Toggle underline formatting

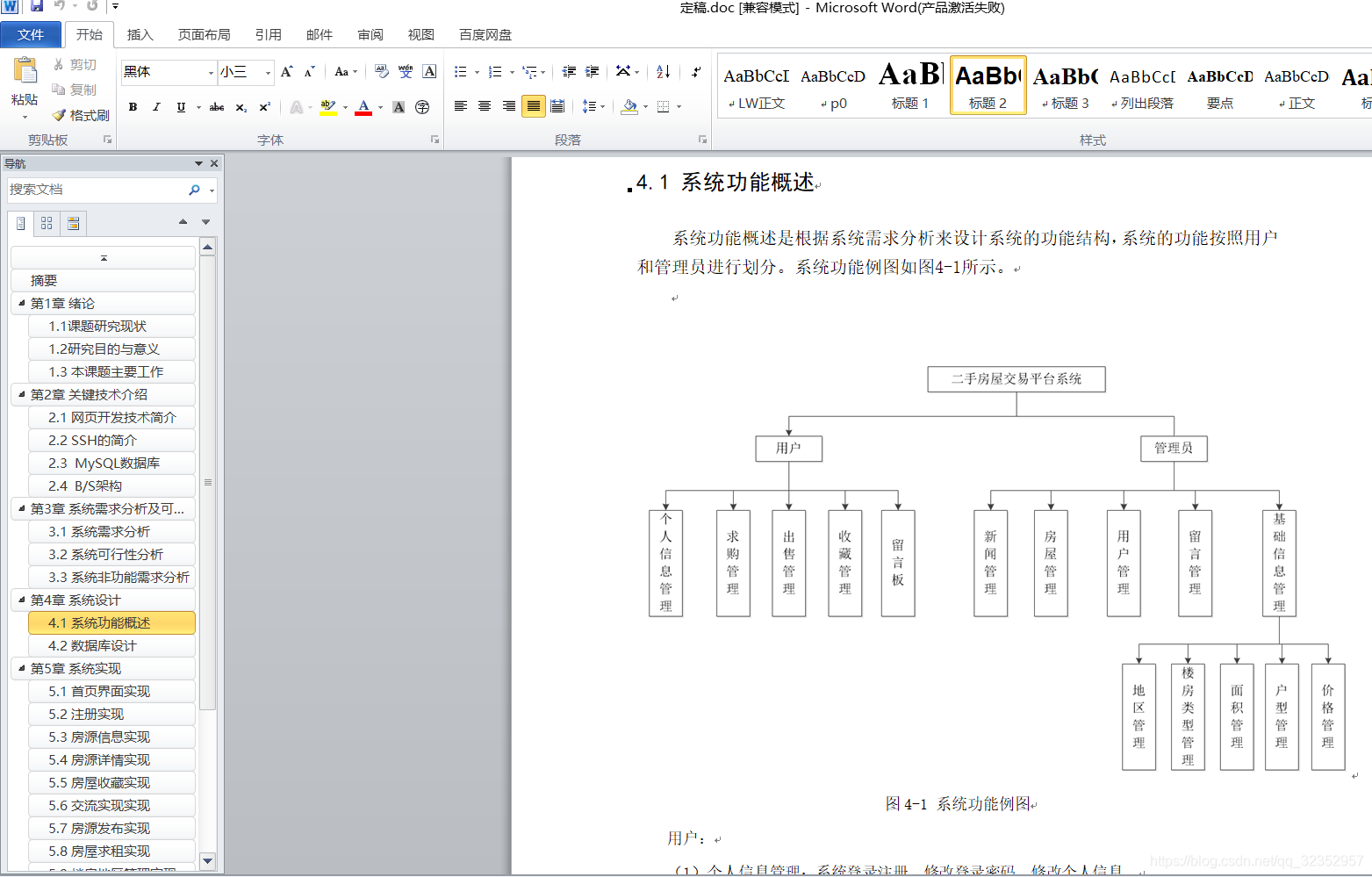pyautogui.click(x=181, y=107)
